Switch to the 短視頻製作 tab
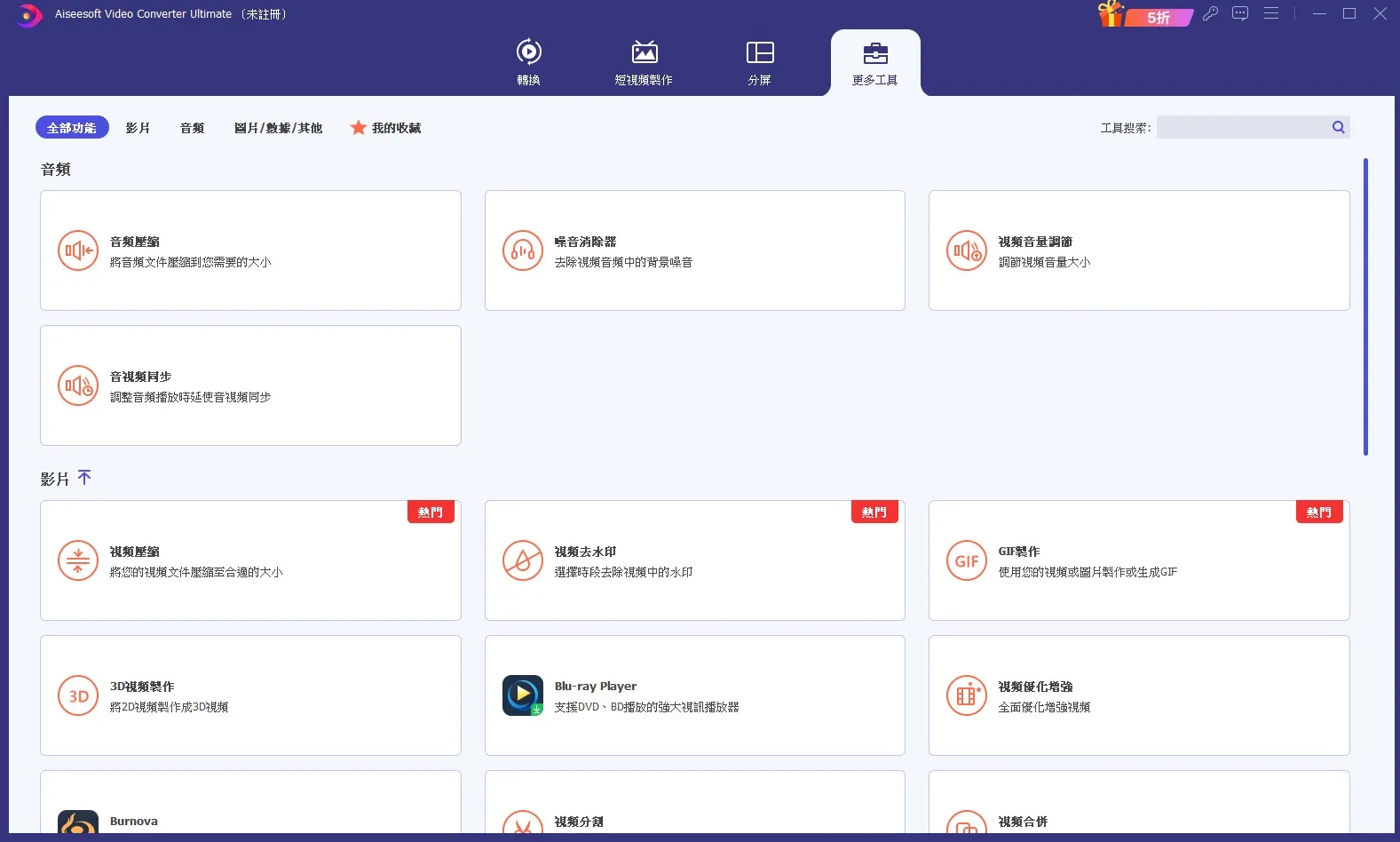The height and width of the screenshot is (842, 1400). point(645,62)
